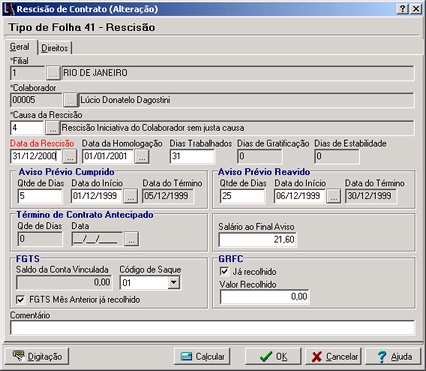
Task: Click the Data da Homologação date field
Action: point(108,156)
